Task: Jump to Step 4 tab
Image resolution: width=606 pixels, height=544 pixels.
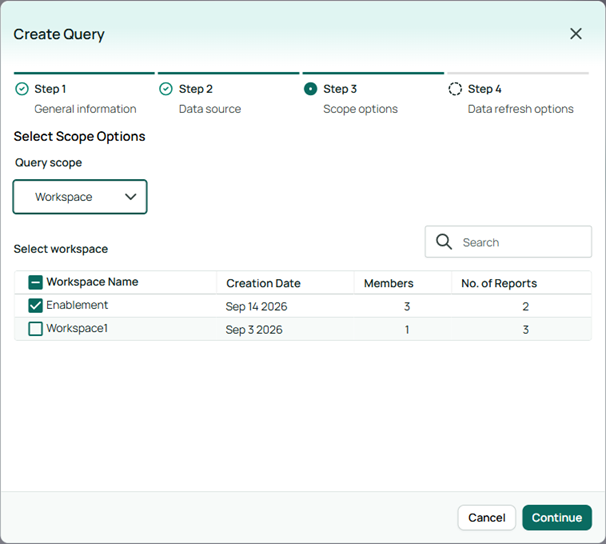Action: (518, 94)
